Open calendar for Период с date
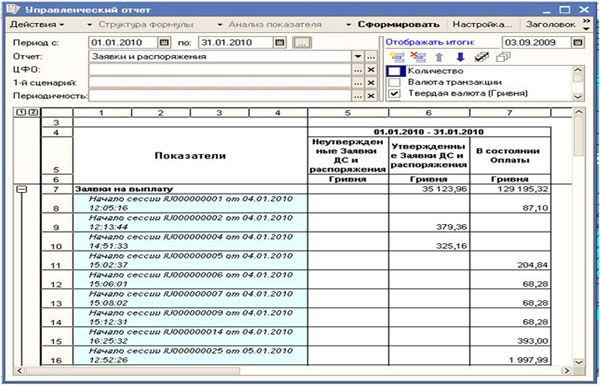Viewport: 600px width, 385px height. 164,42
